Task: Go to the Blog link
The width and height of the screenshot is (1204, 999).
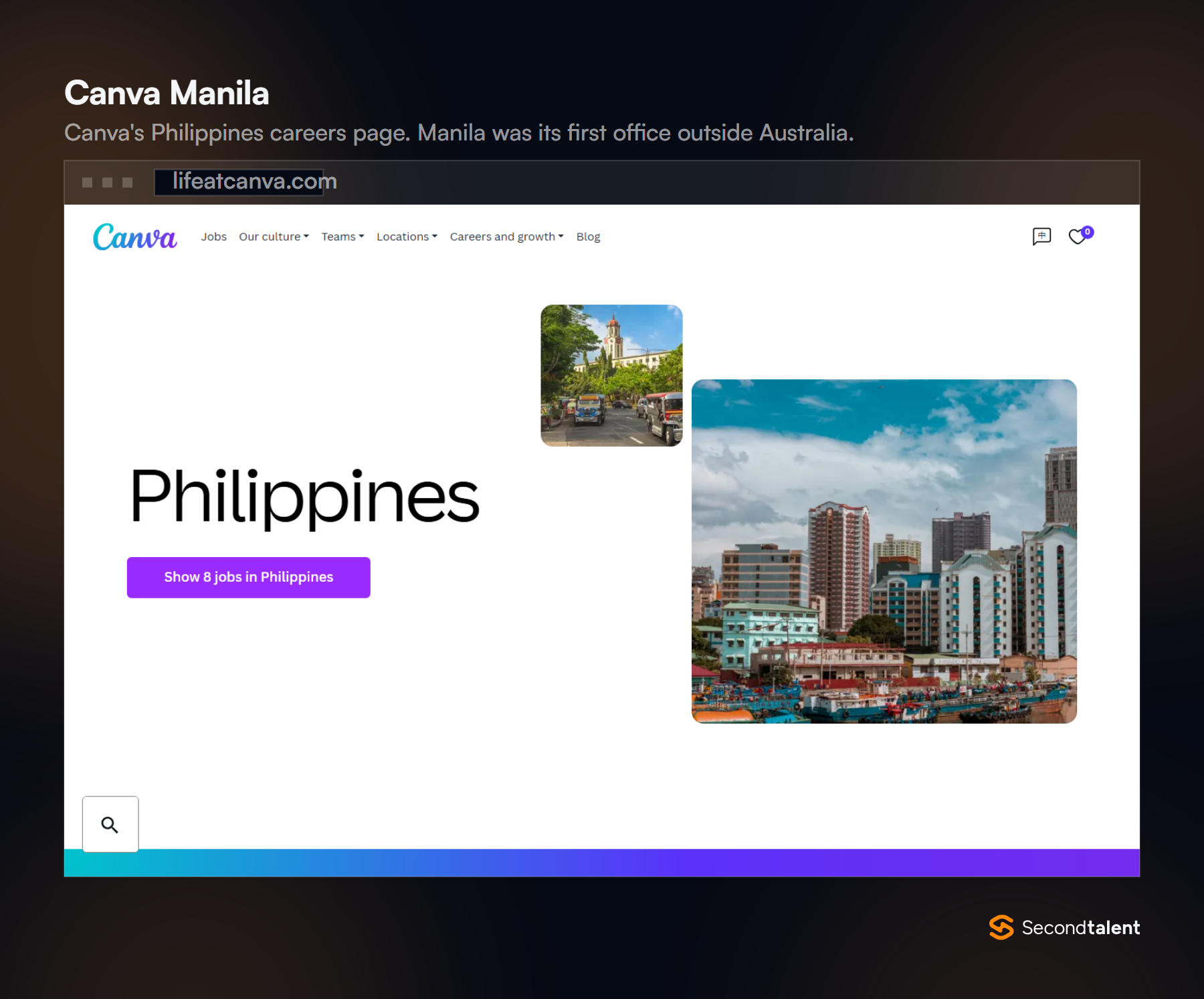Action: pos(588,237)
